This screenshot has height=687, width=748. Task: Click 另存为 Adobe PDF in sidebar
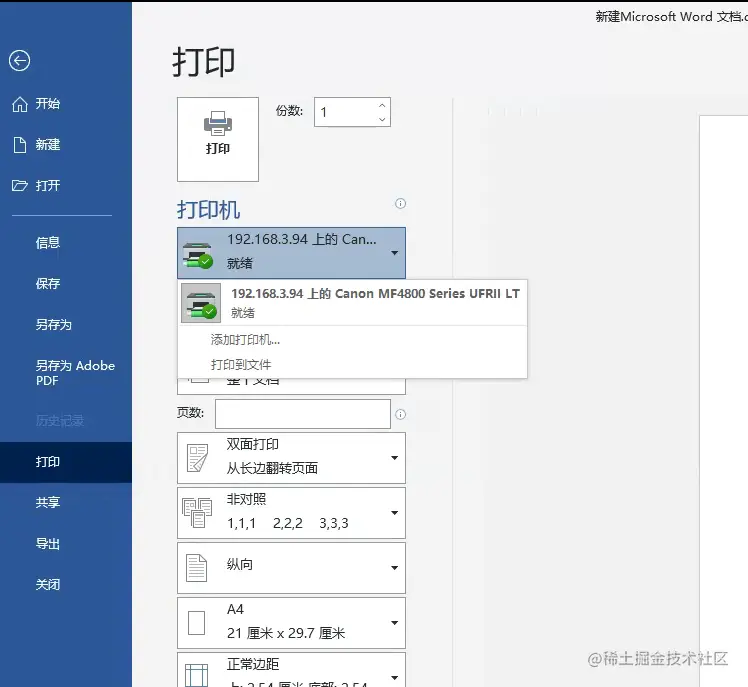(75, 373)
